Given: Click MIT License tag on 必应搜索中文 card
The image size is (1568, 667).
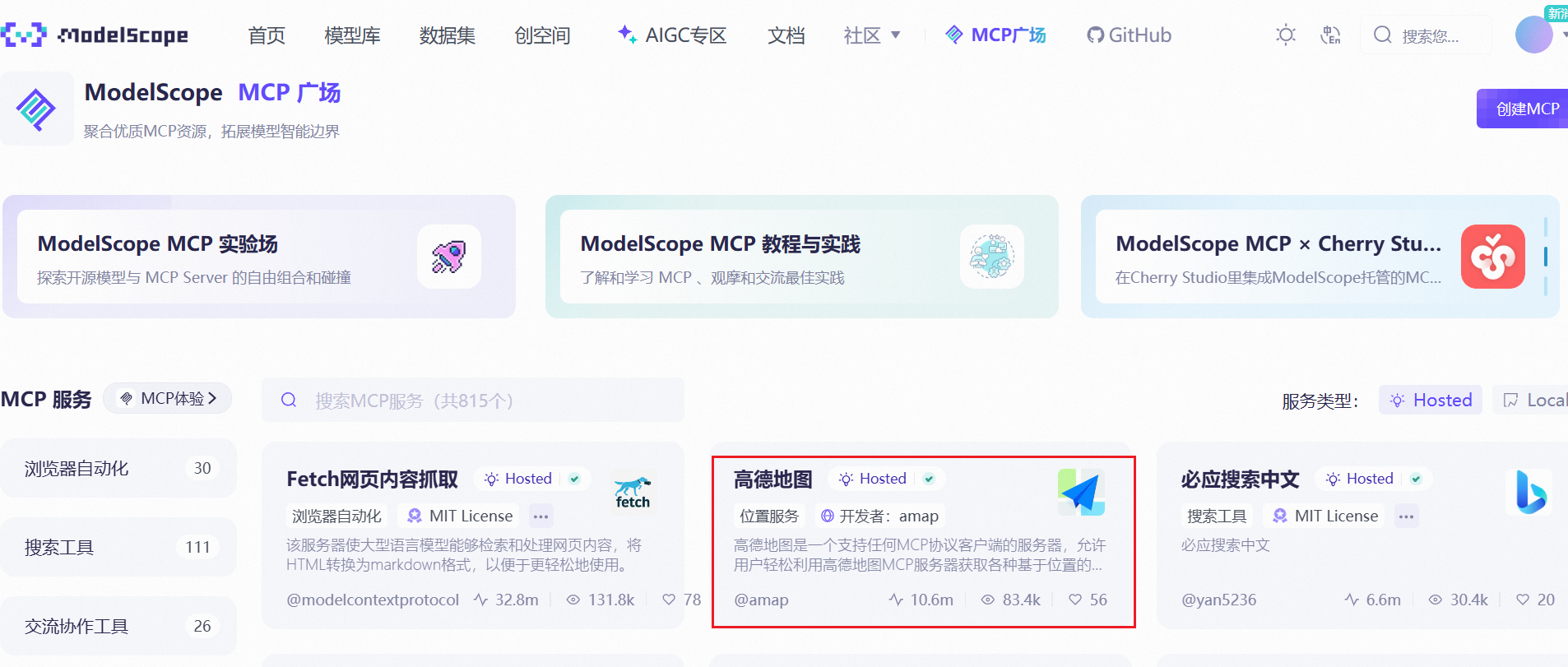Looking at the screenshot, I should click(1325, 516).
